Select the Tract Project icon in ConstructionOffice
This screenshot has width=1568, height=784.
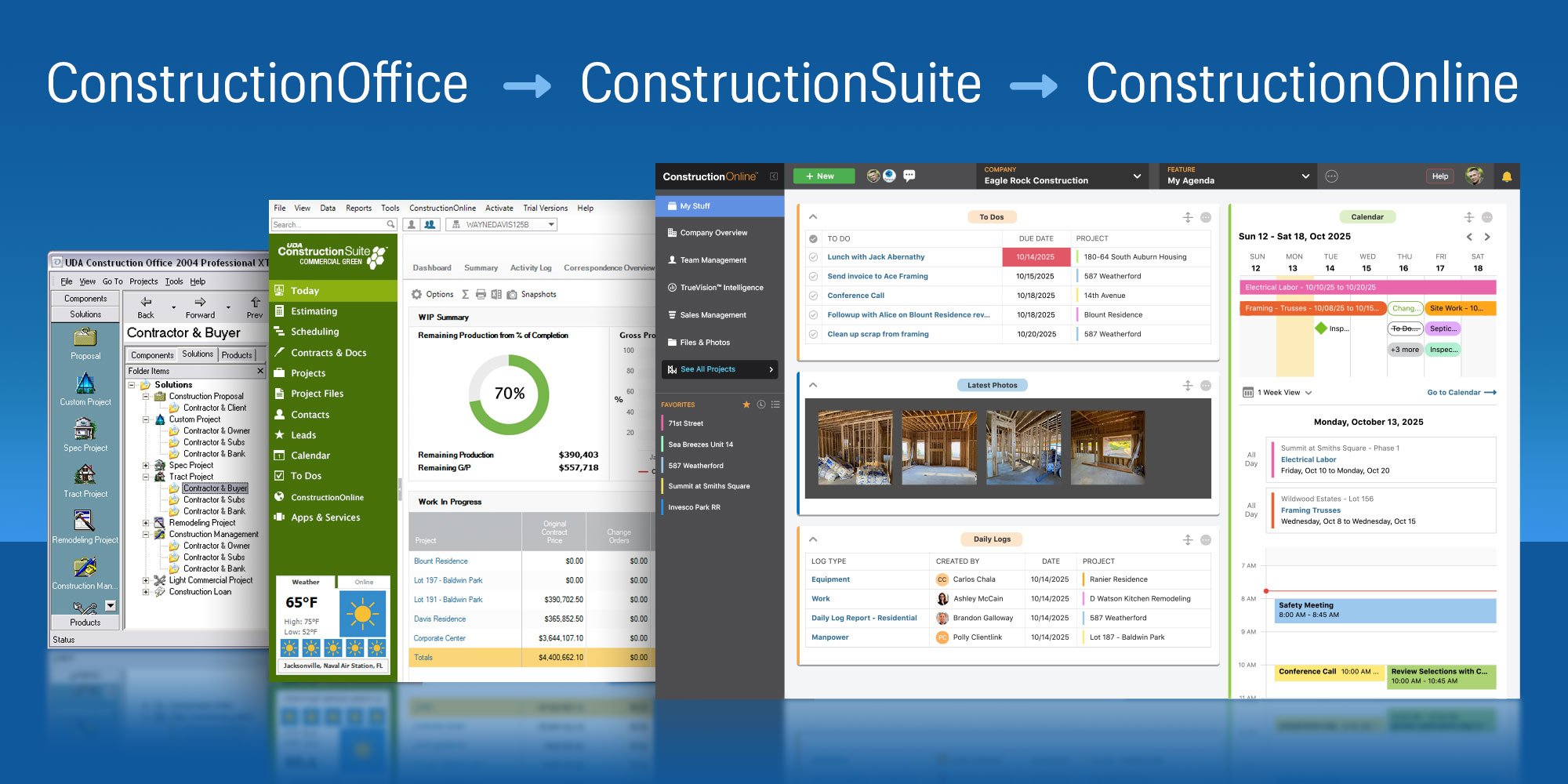[x=85, y=474]
